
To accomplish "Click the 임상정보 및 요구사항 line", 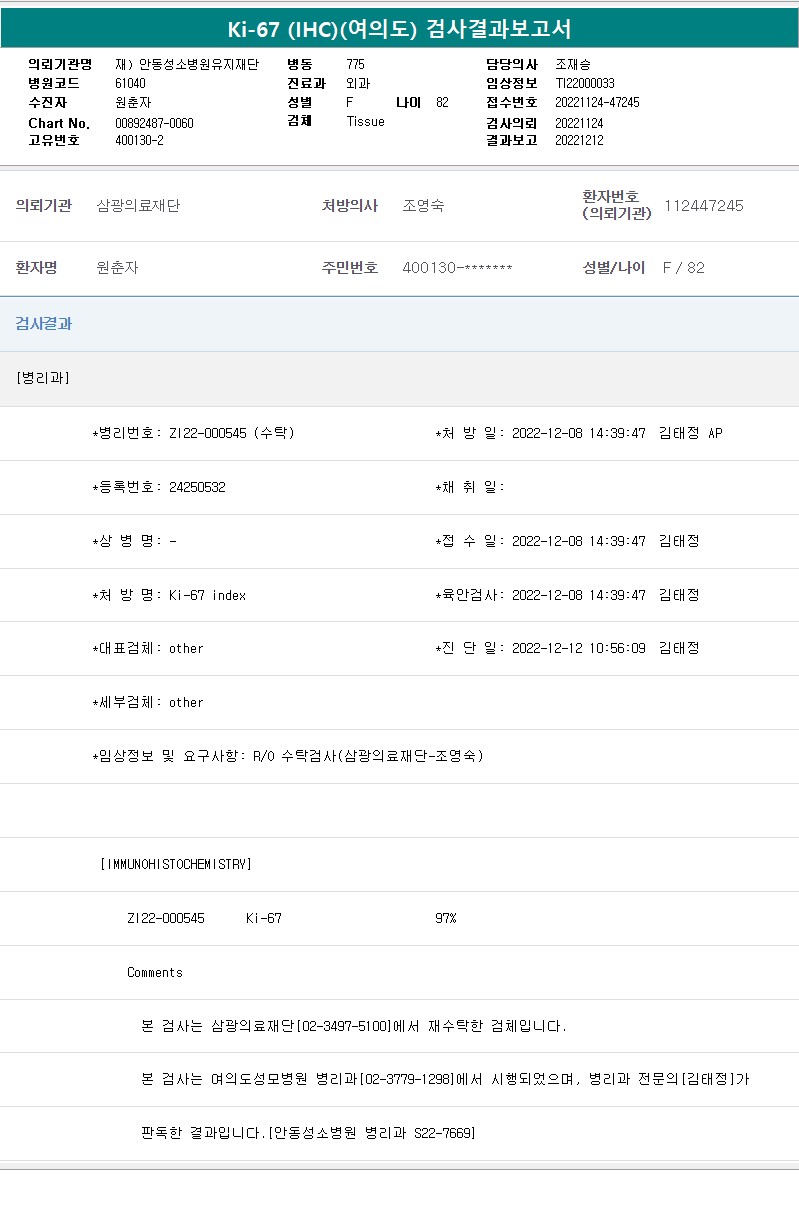I will 288,756.
